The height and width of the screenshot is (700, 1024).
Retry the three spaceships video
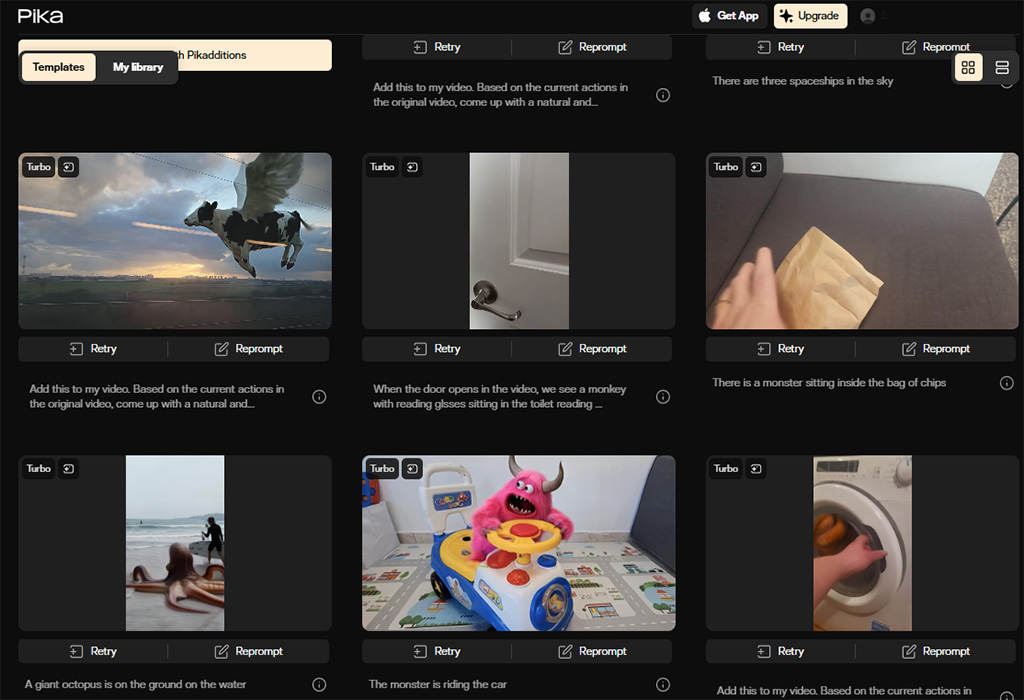point(780,47)
